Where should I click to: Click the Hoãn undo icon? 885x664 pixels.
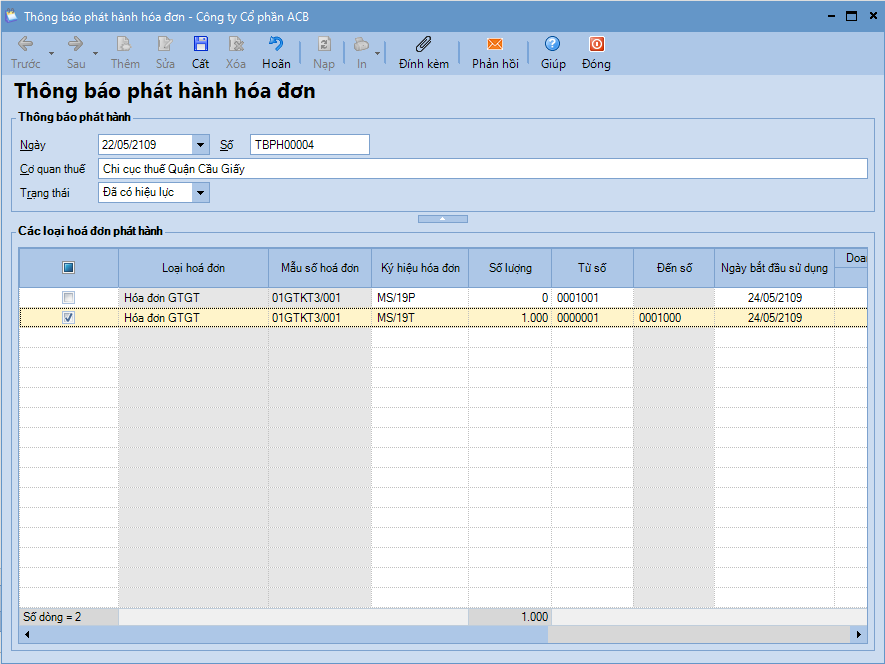[x=276, y=45]
